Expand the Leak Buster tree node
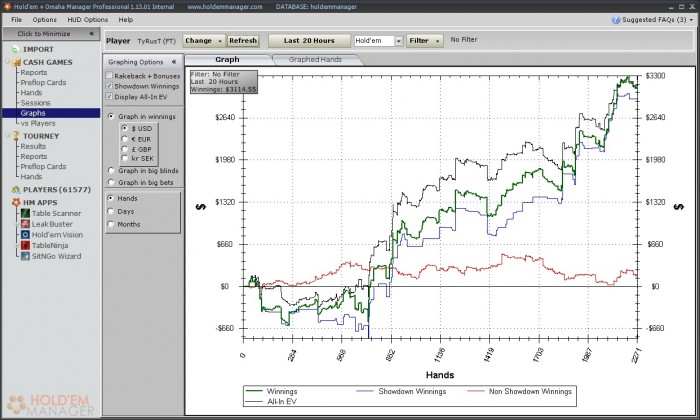The height and width of the screenshot is (420, 700). pyautogui.click(x=17, y=224)
